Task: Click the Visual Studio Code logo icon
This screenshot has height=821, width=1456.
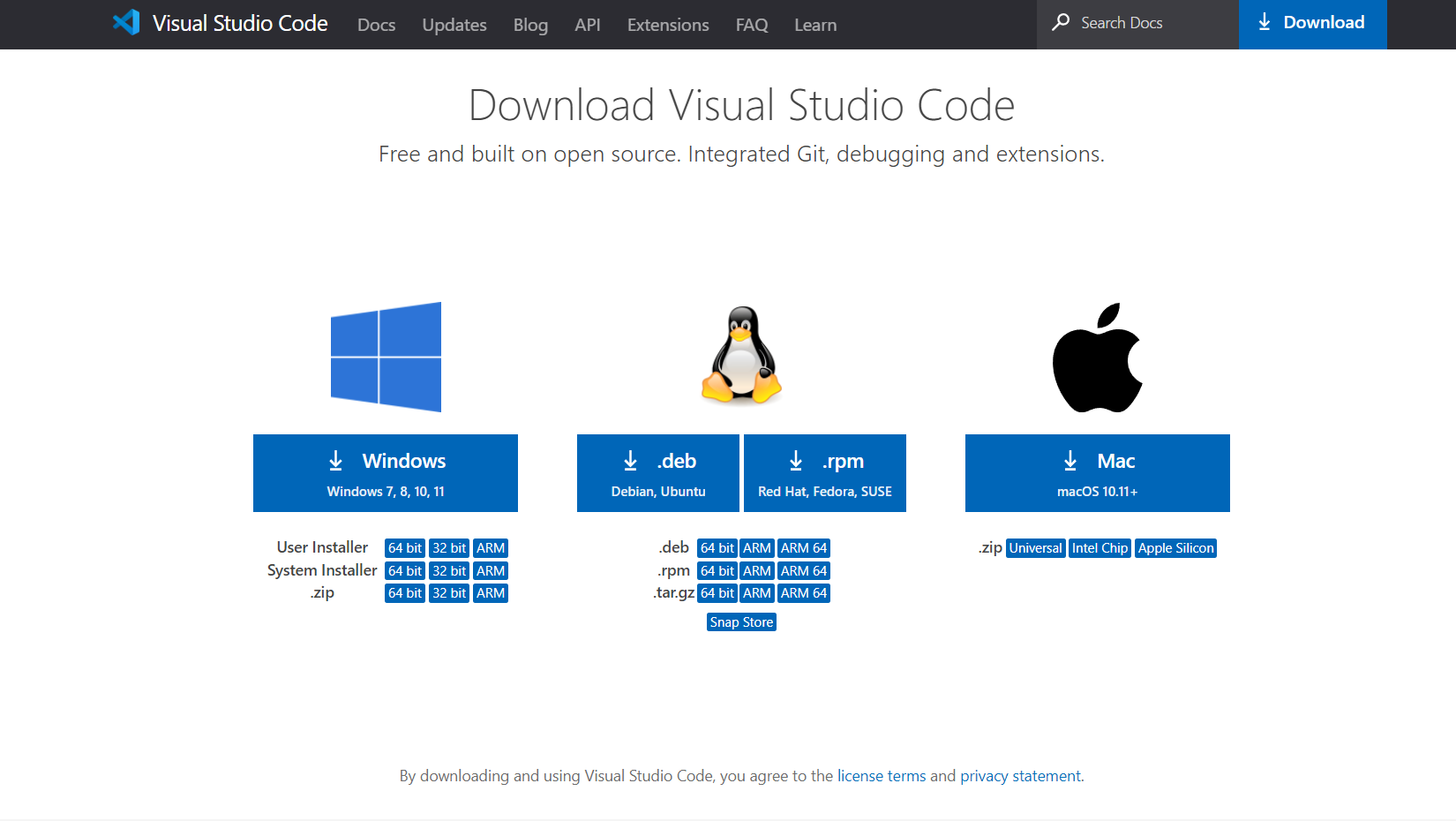Action: tap(126, 23)
